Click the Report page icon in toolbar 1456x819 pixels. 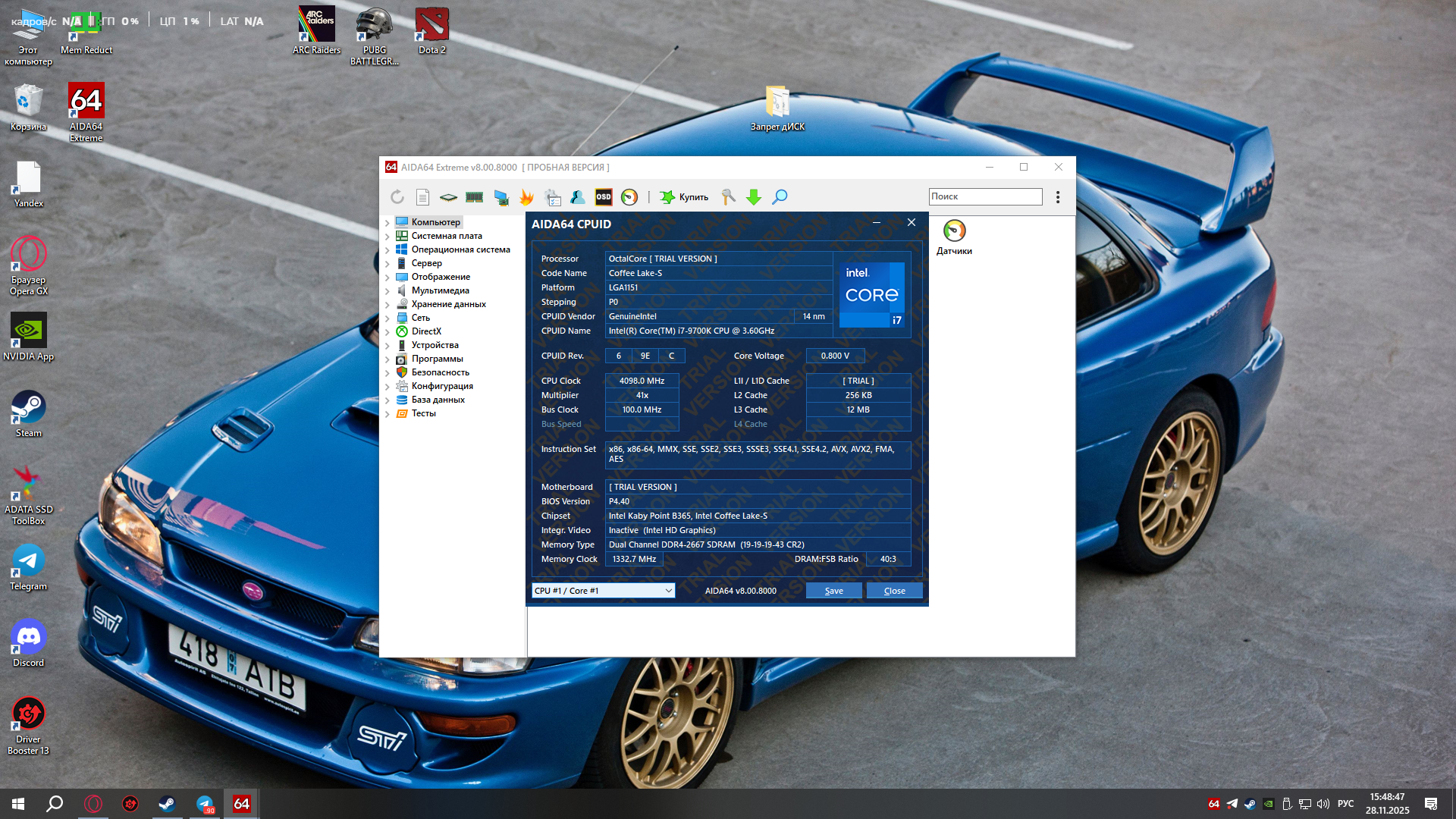point(422,197)
